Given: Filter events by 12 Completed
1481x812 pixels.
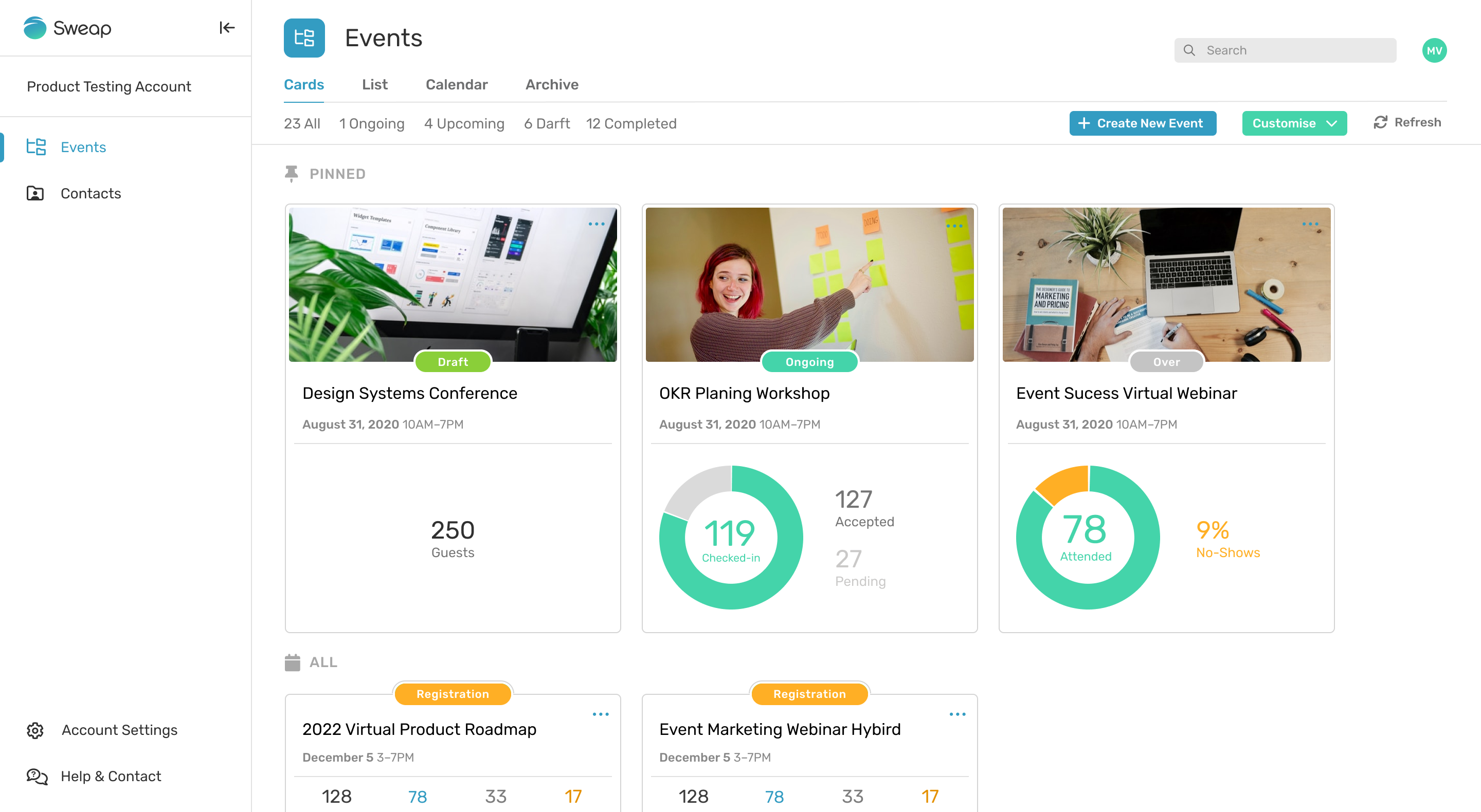Looking at the screenshot, I should click(x=630, y=123).
